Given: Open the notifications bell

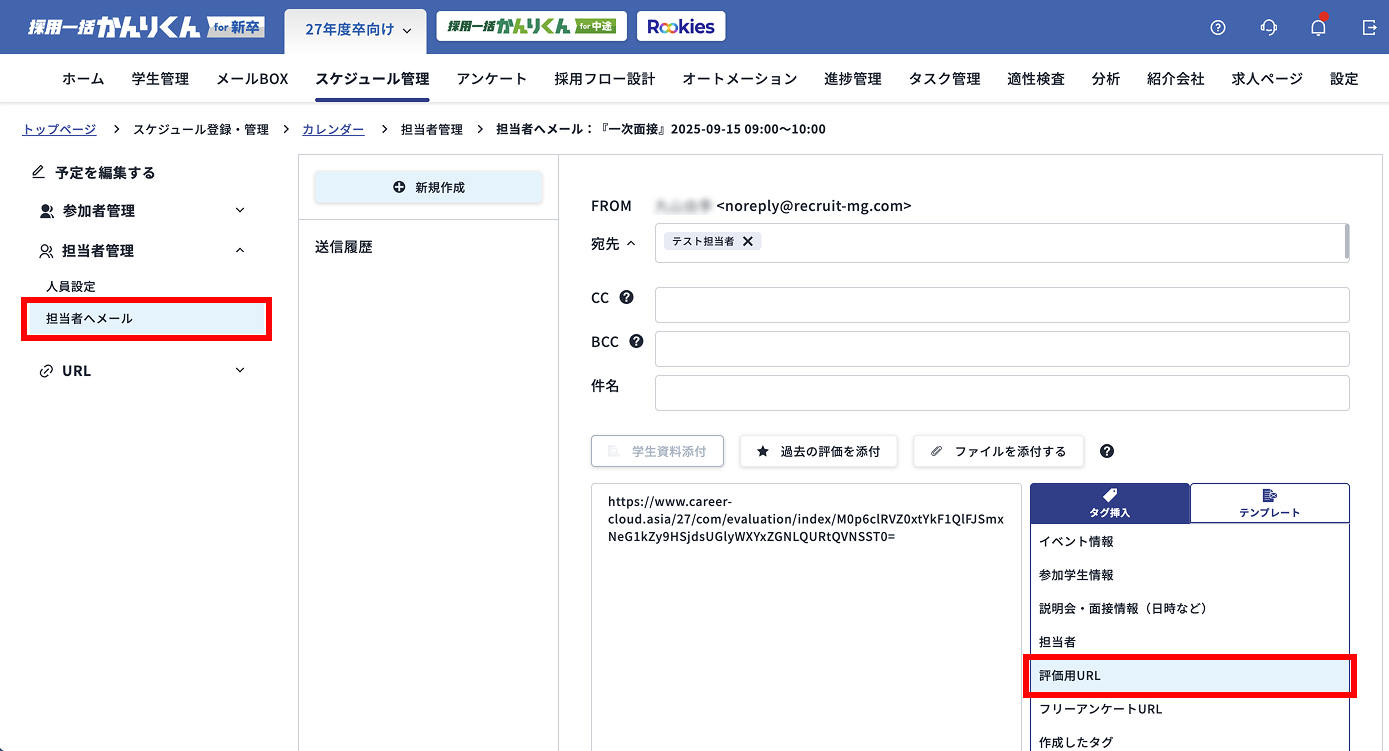Looking at the screenshot, I should tap(1318, 28).
